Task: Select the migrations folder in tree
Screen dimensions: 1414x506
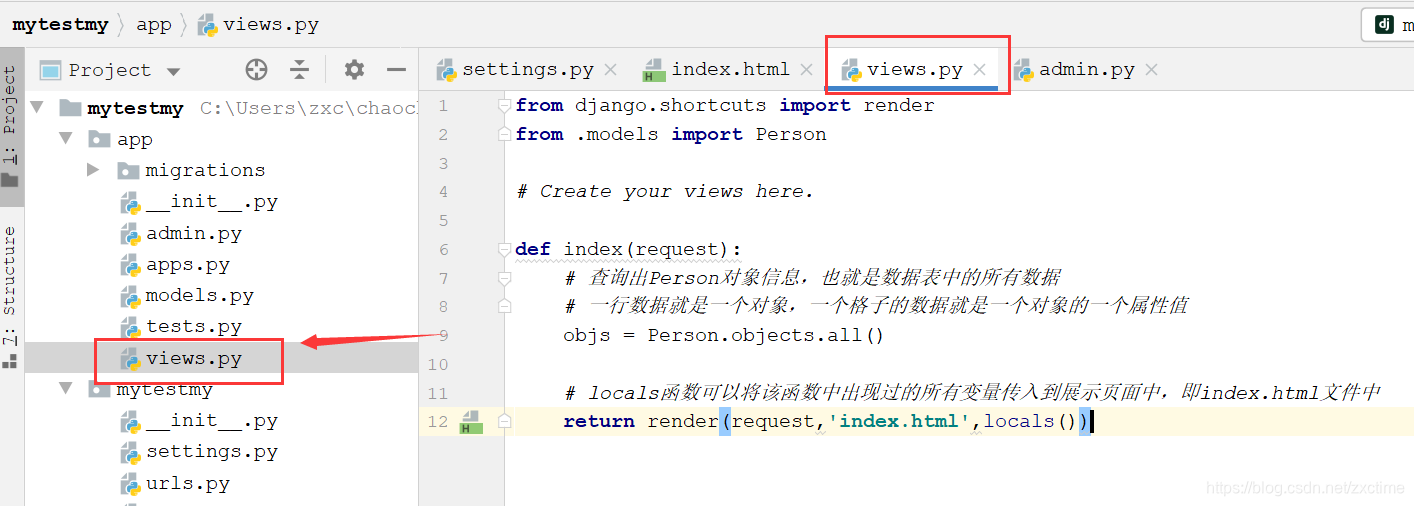Action: (x=205, y=170)
